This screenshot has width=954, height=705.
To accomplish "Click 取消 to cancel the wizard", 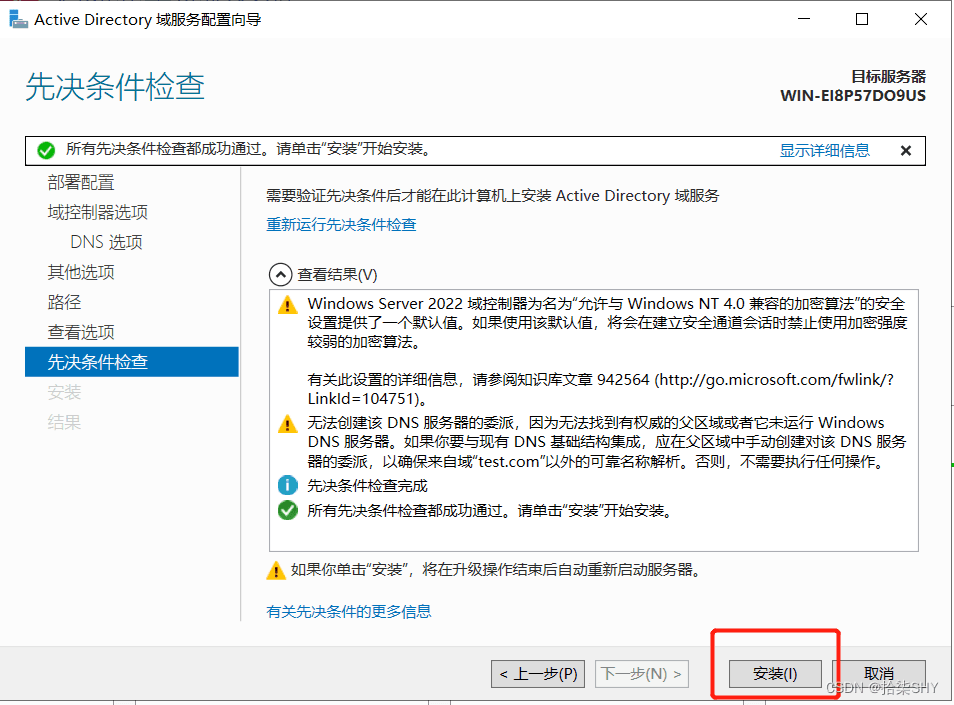I will [879, 674].
